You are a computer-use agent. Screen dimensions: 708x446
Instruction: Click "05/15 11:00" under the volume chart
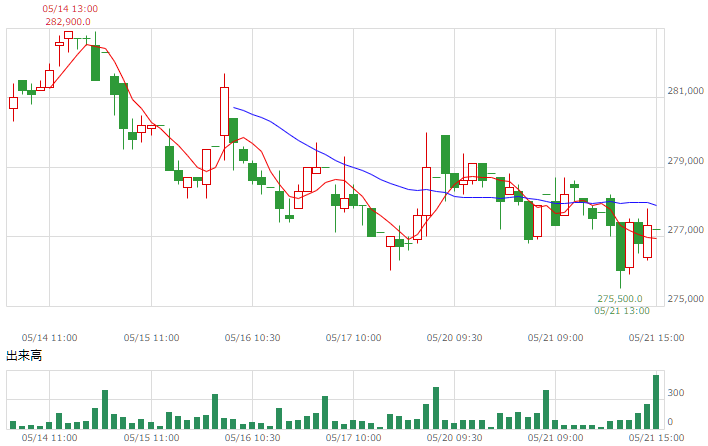pos(151,438)
